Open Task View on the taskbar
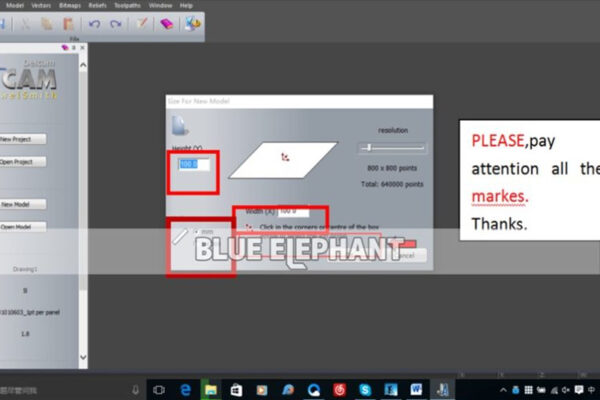 click(x=159, y=390)
